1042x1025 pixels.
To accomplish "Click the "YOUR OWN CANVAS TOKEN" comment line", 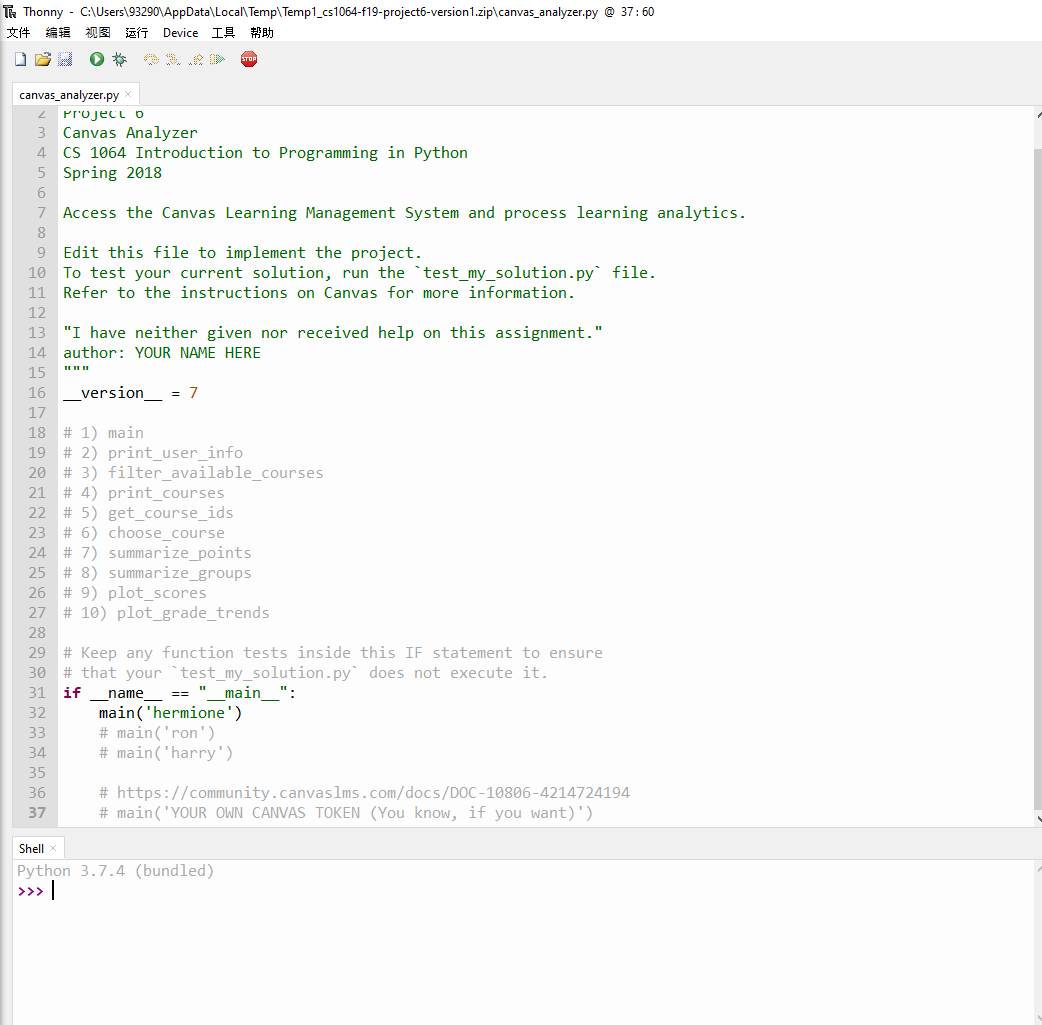I will pyautogui.click(x=346, y=813).
